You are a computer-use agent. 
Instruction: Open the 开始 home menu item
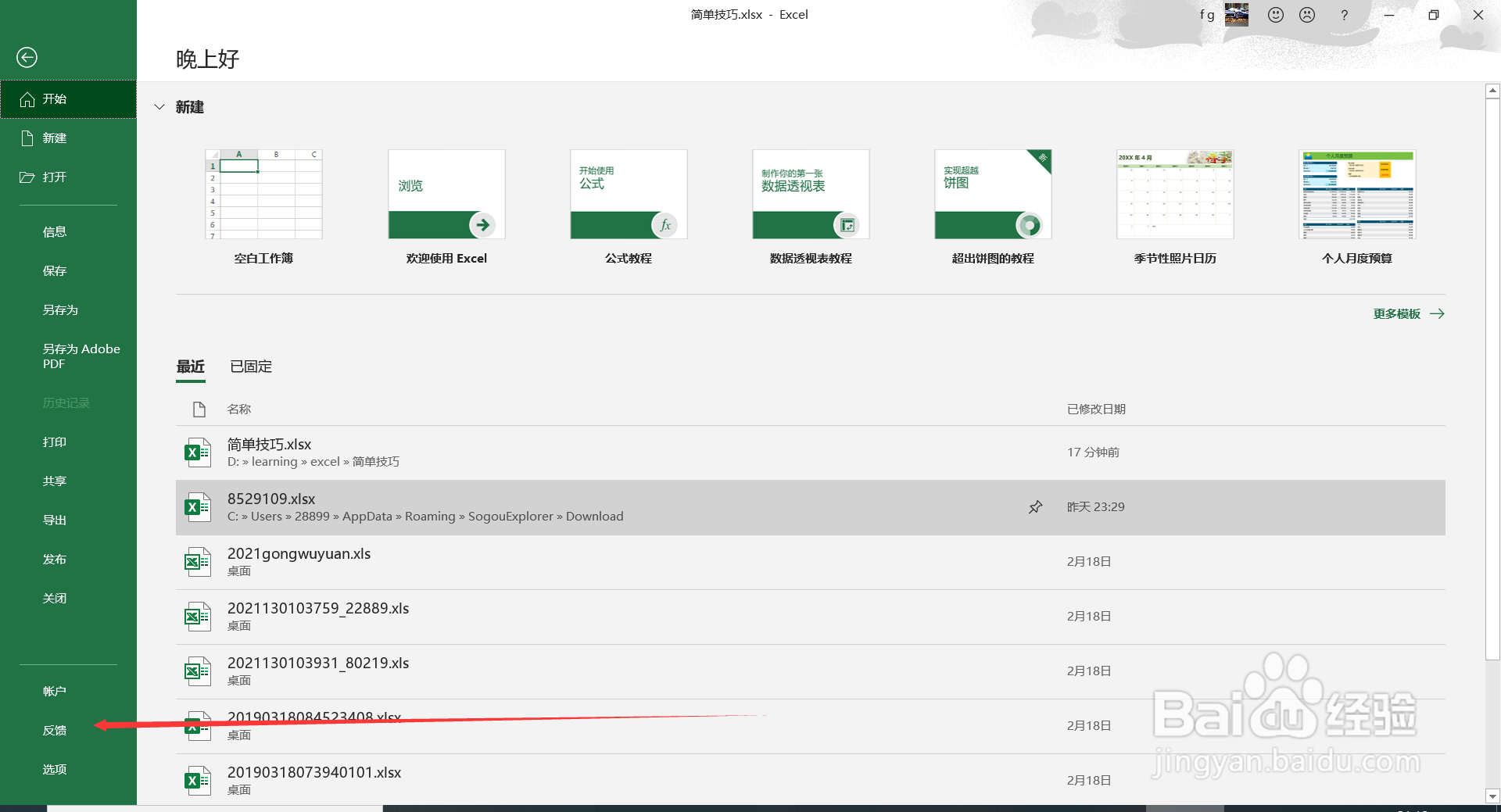(69, 99)
